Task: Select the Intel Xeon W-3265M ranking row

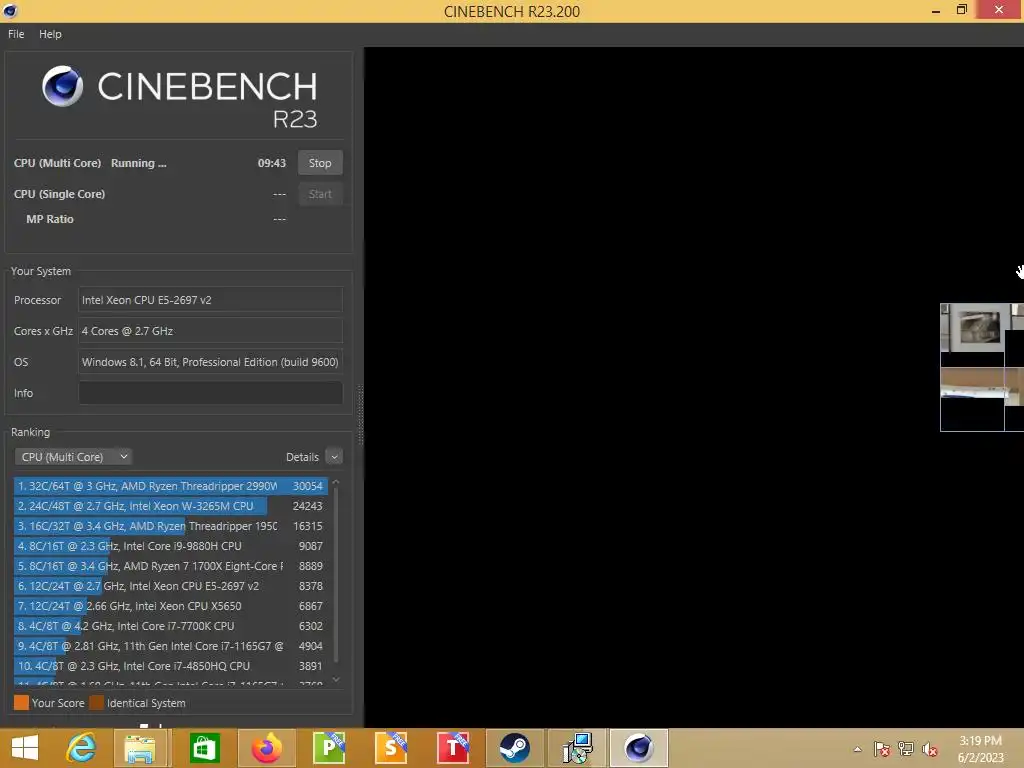Action: coord(170,506)
